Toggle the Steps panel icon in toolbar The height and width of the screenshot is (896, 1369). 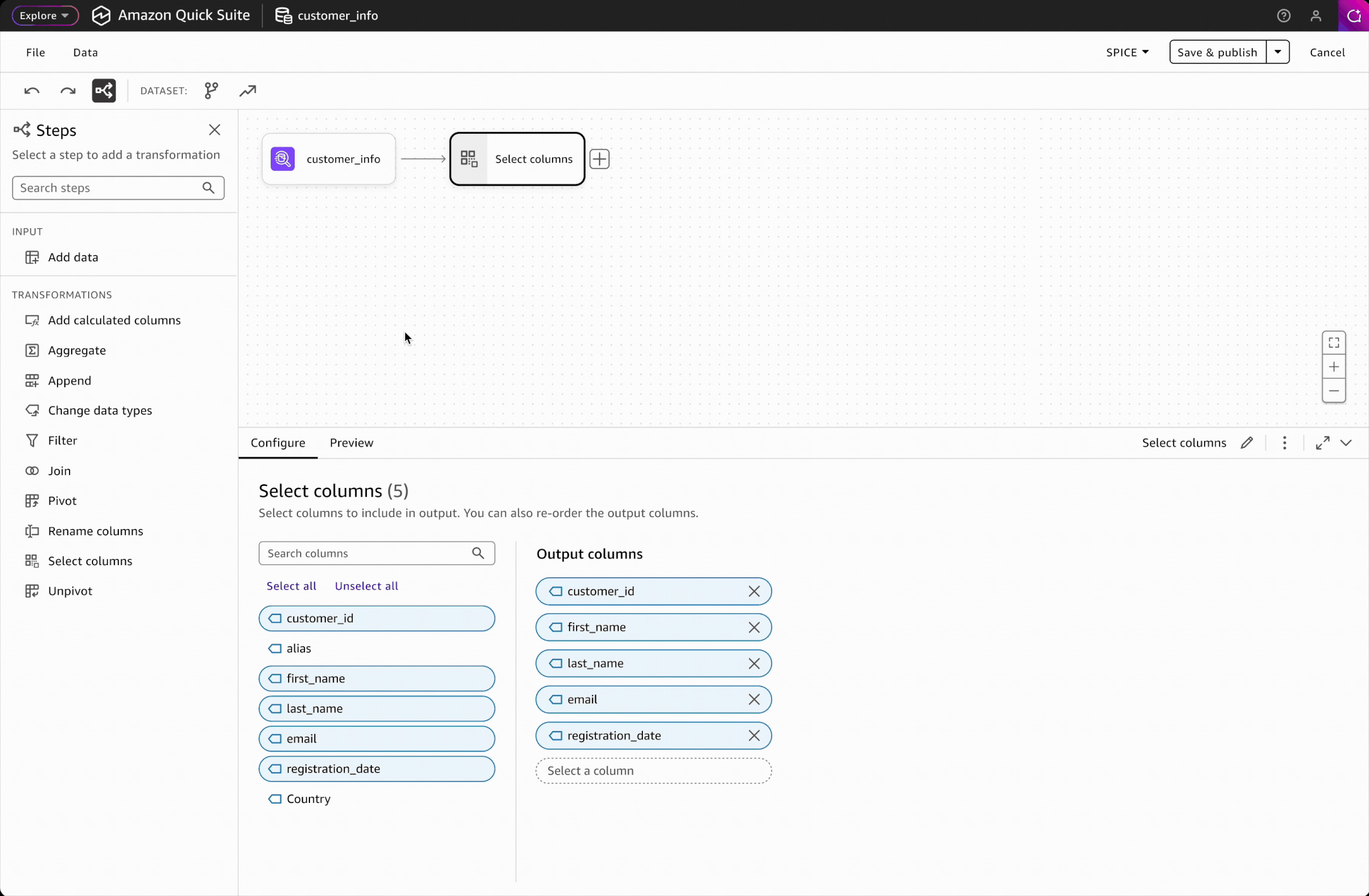point(103,91)
